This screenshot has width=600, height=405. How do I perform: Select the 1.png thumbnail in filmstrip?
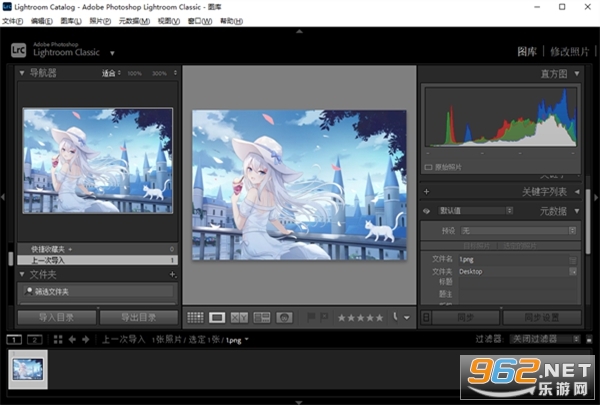click(28, 369)
